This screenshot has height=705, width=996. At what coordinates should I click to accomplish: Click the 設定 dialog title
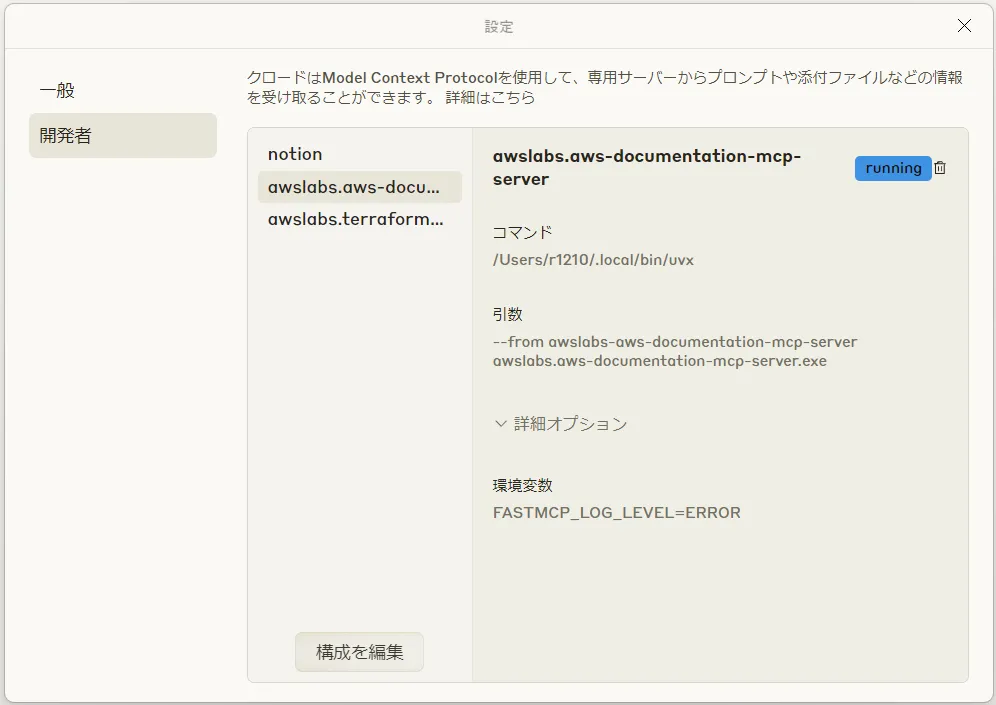499,27
